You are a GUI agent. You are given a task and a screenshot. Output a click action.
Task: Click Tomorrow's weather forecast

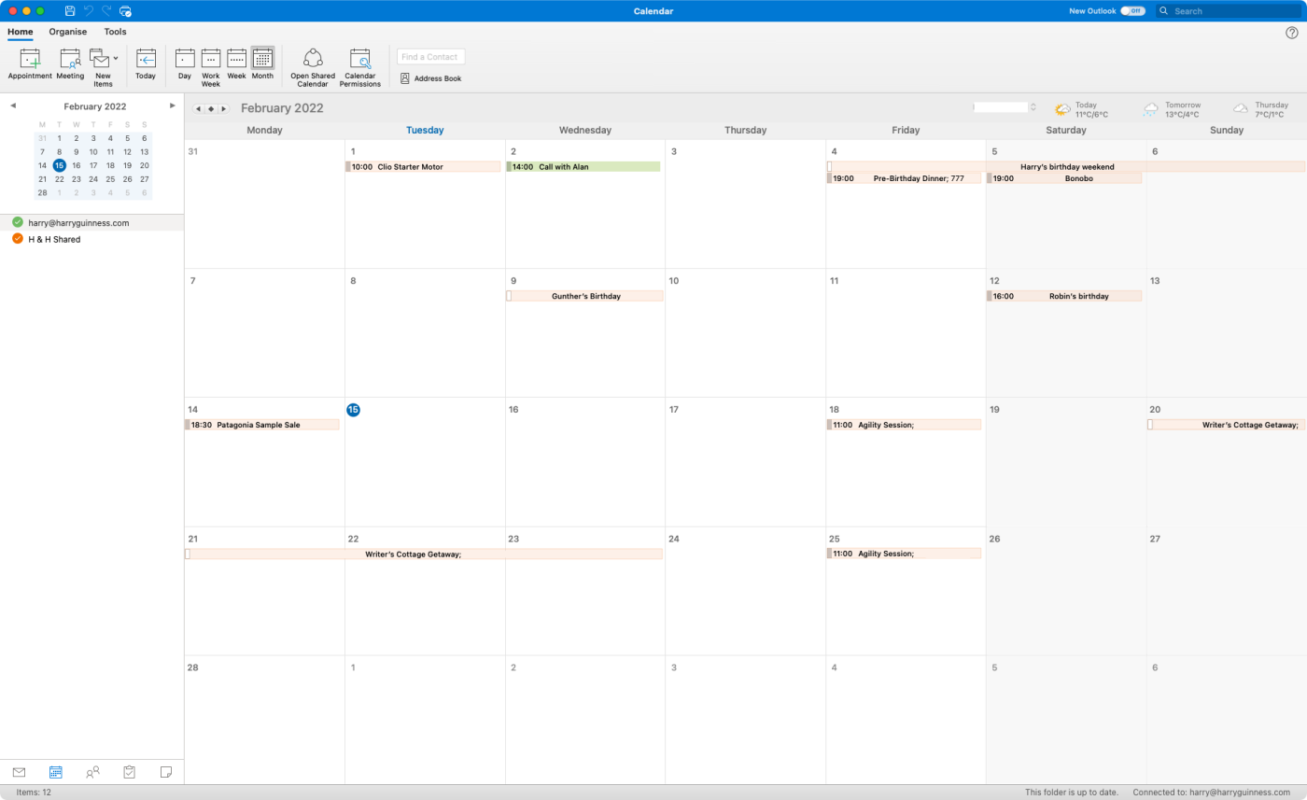tap(1171, 109)
